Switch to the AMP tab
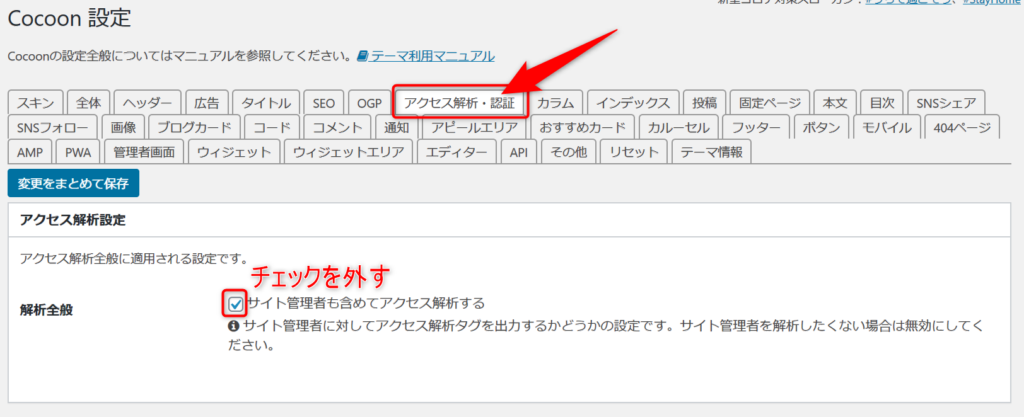Image resolution: width=1024 pixels, height=417 pixels. pos(30,152)
